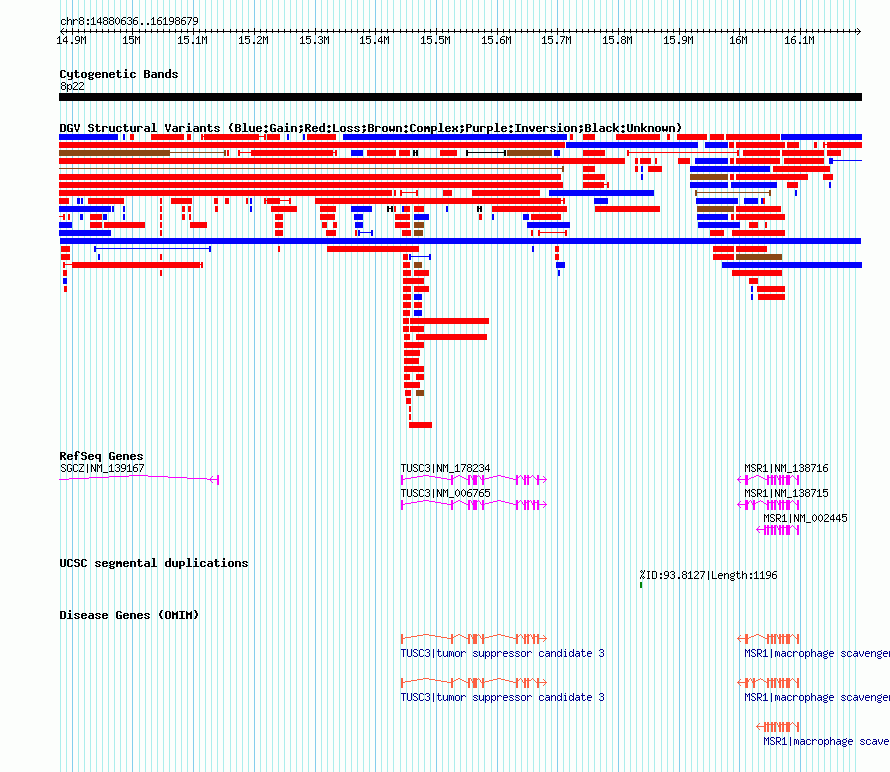
Task: Click the SGCZ magenta gene glyph
Action: tap(139, 480)
